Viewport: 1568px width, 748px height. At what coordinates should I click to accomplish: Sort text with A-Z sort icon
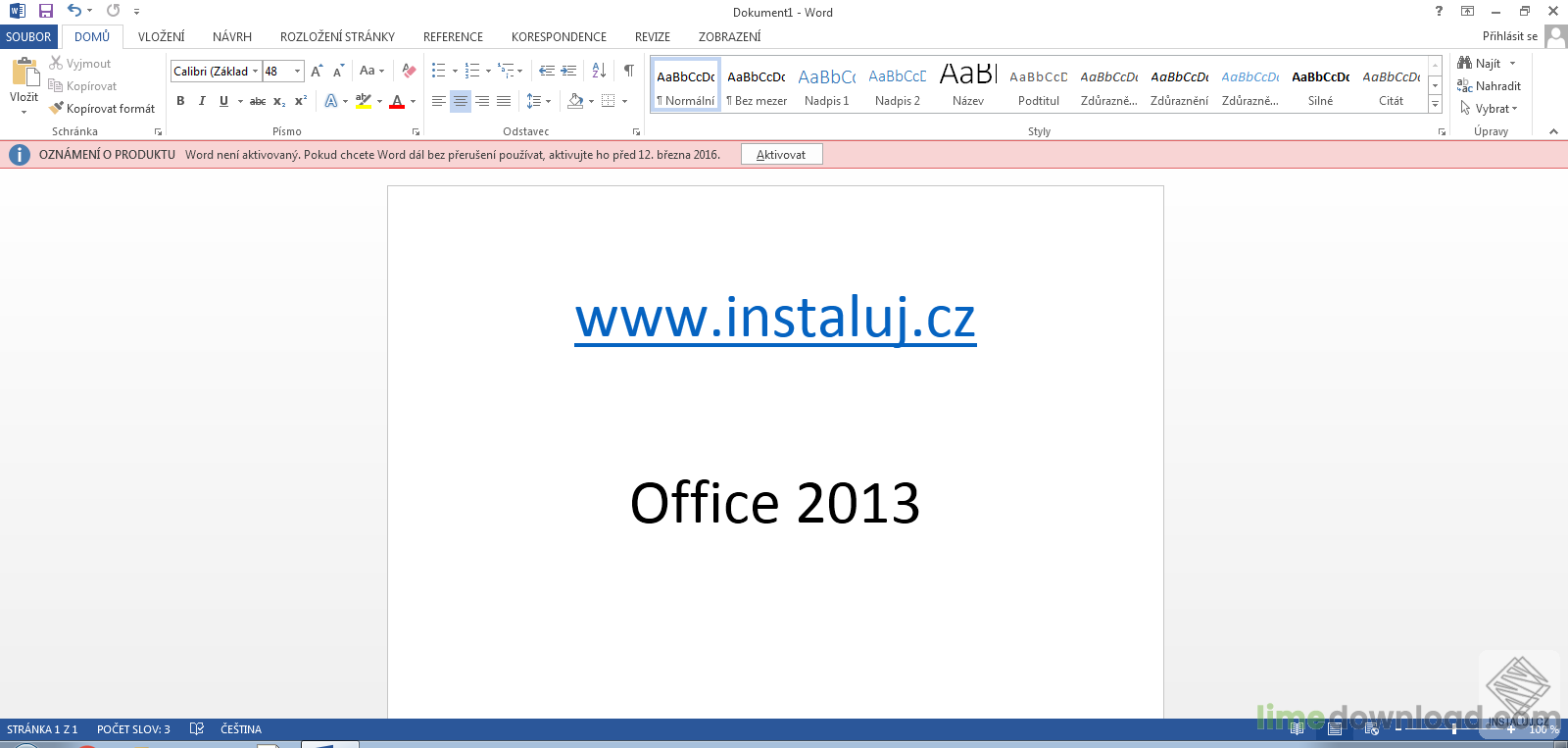click(599, 71)
